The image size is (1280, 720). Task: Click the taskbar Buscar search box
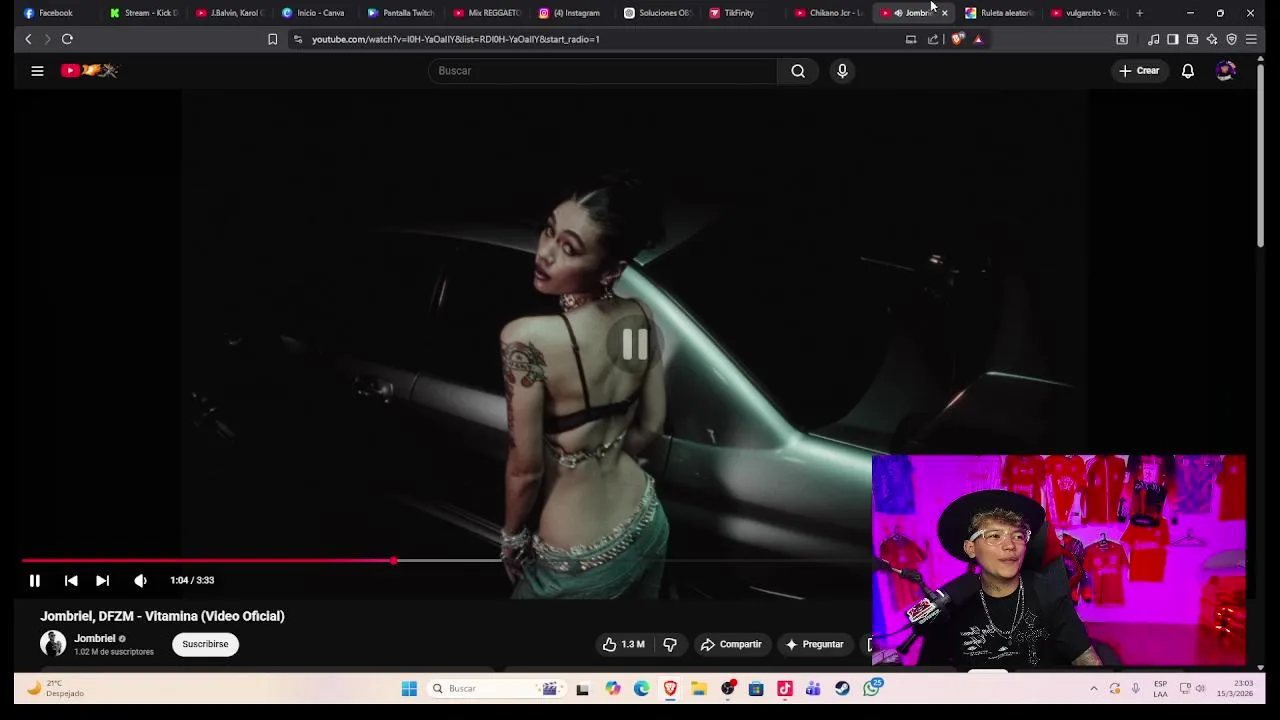495,688
